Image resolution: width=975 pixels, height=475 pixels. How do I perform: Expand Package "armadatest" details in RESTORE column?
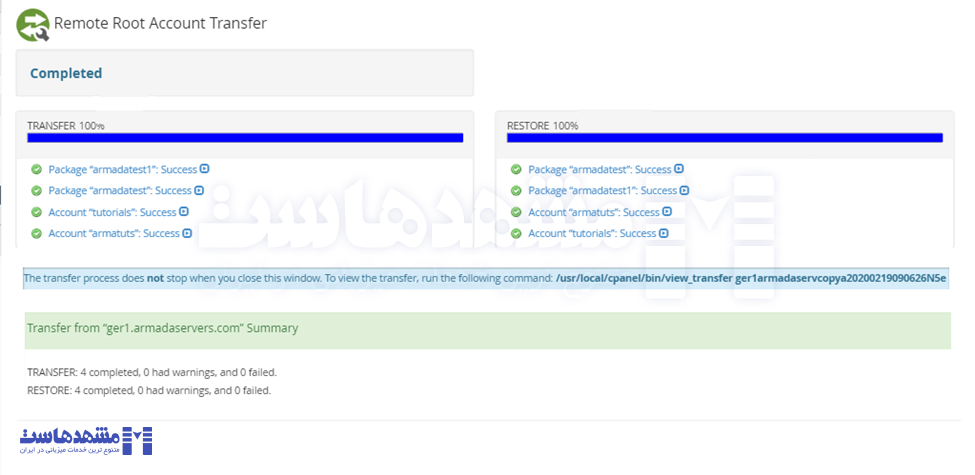pyautogui.click(x=679, y=169)
